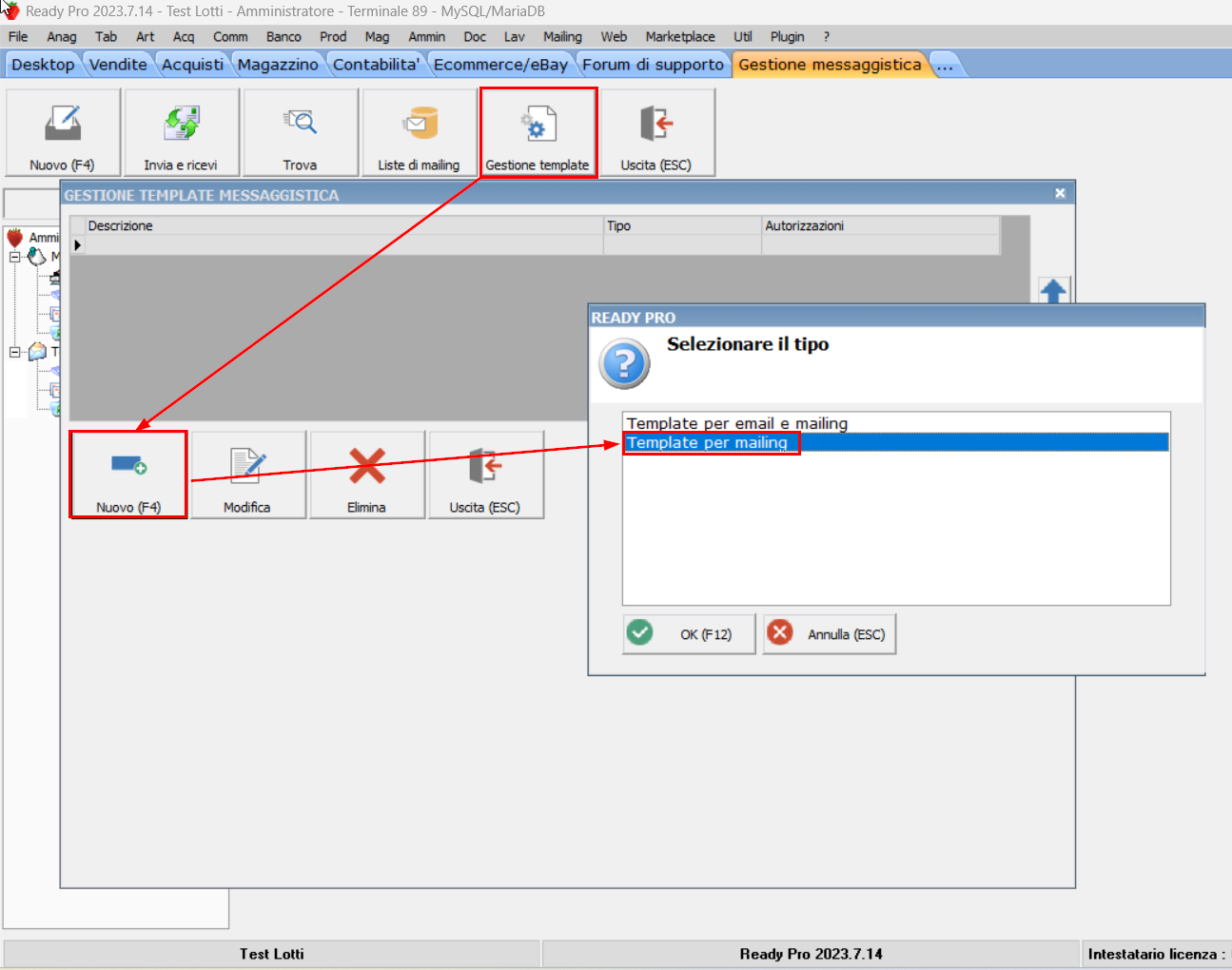This screenshot has height=970, width=1232.
Task: Open the Trova search tool
Action: pos(301,132)
